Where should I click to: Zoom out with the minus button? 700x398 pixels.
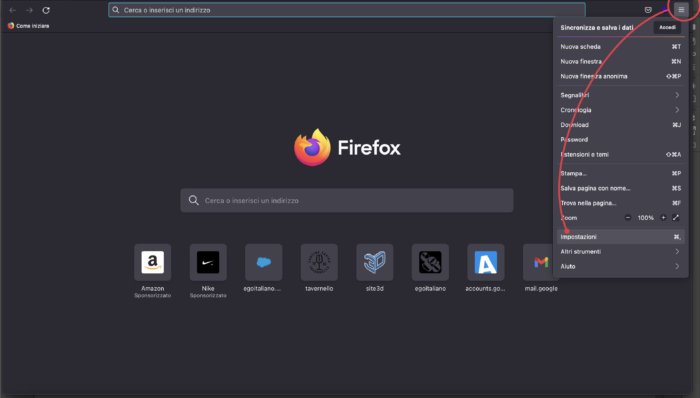628,218
